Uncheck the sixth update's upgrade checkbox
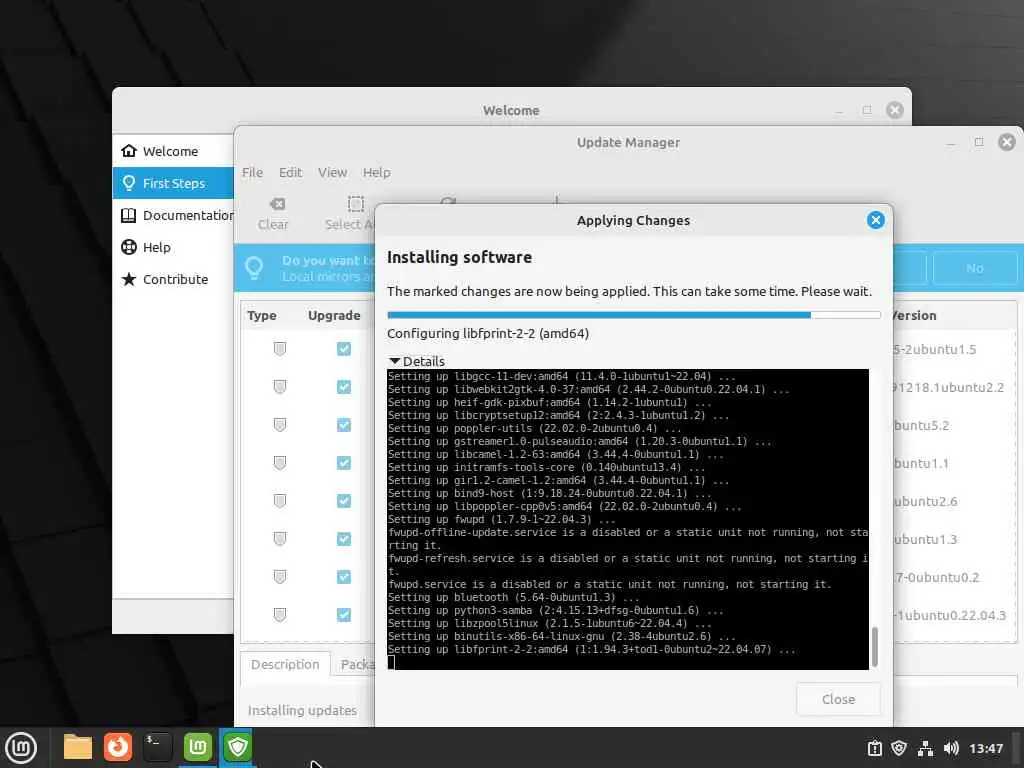The height and width of the screenshot is (768, 1024). pyautogui.click(x=344, y=538)
